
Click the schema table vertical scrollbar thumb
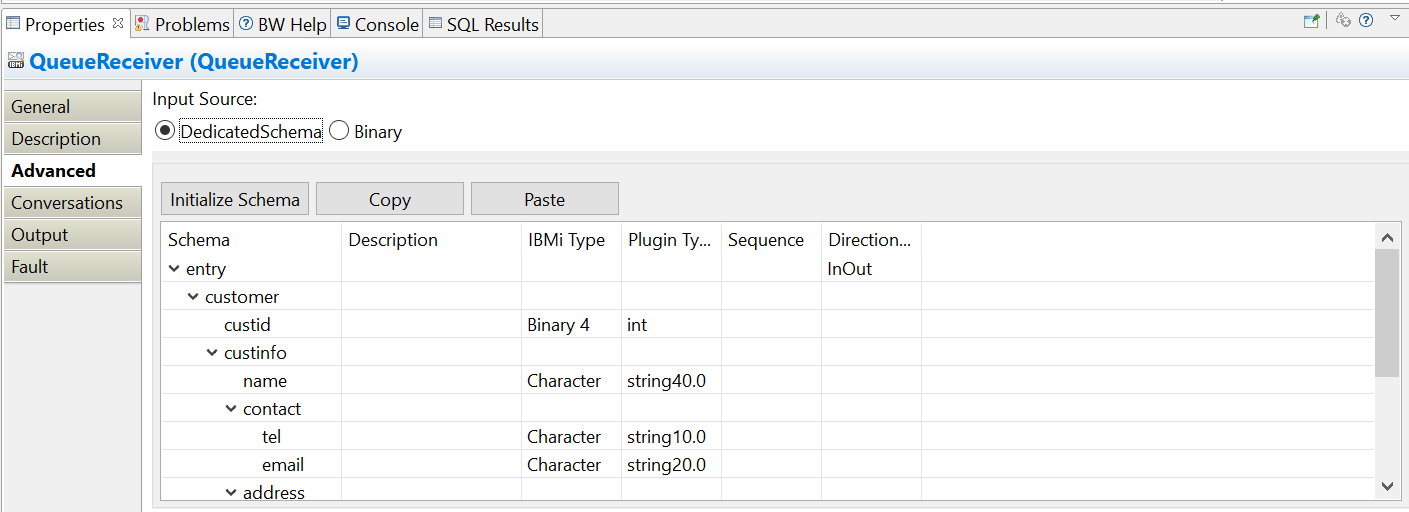click(x=1387, y=312)
